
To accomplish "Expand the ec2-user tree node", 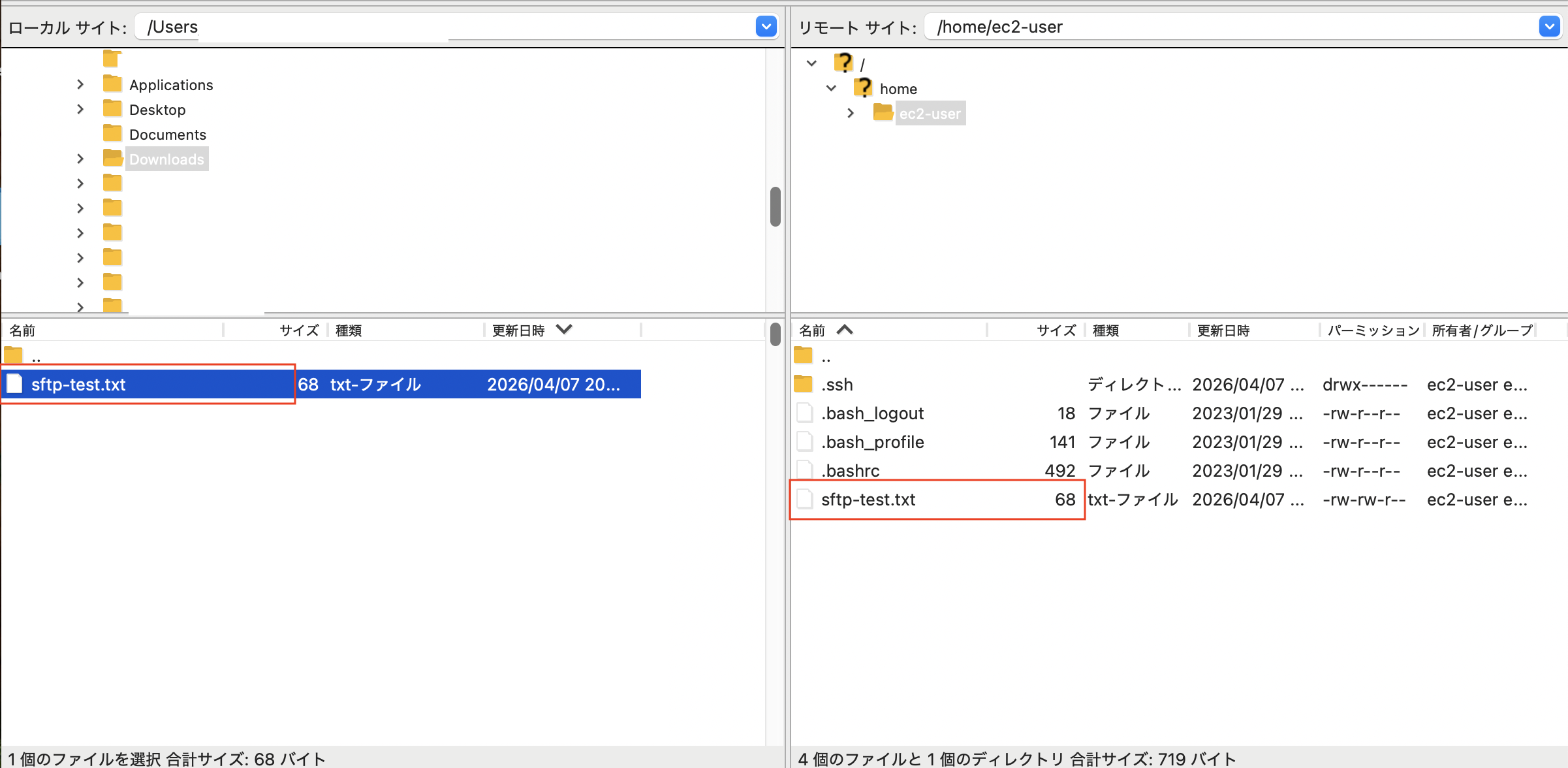I will click(x=851, y=113).
